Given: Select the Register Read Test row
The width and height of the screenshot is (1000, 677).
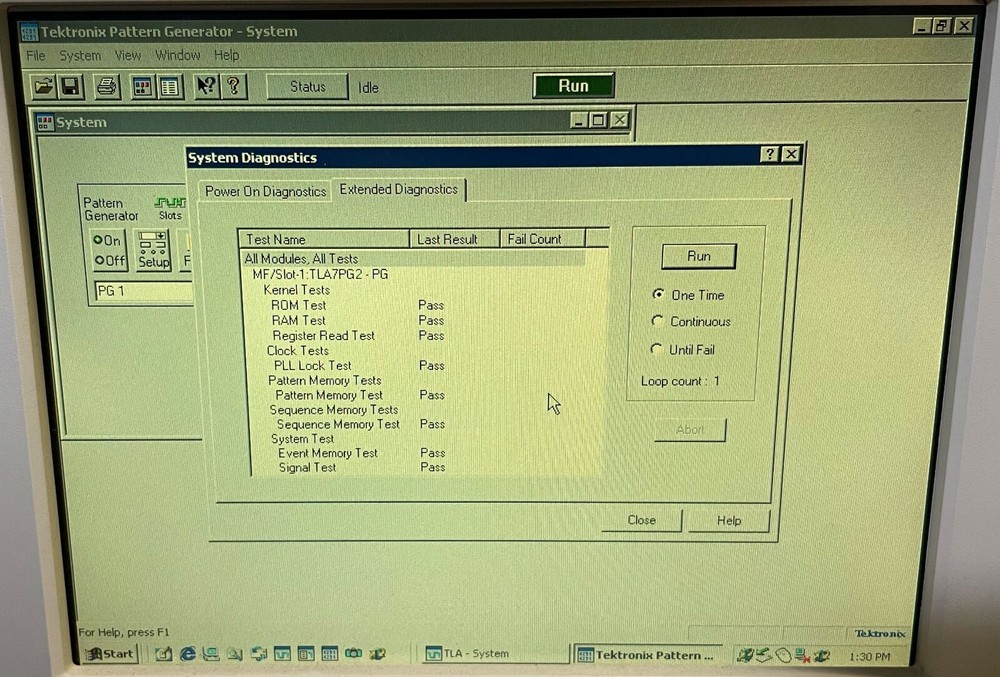Looking at the screenshot, I should [323, 335].
